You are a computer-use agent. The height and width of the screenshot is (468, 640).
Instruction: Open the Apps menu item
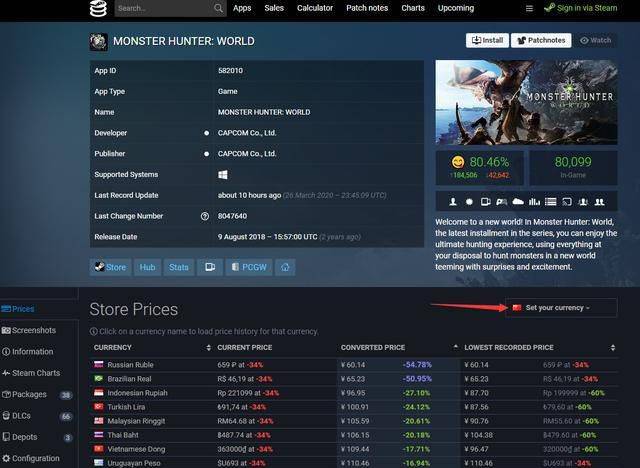[242, 8]
